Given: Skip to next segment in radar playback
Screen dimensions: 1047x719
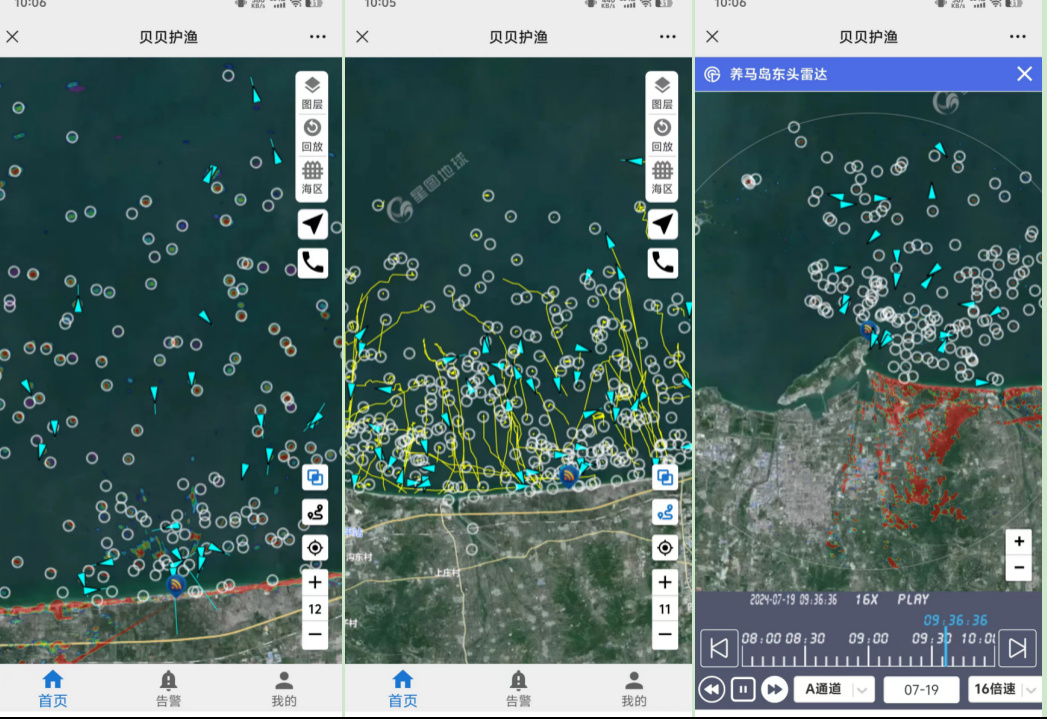Looking at the screenshot, I should [1017, 648].
